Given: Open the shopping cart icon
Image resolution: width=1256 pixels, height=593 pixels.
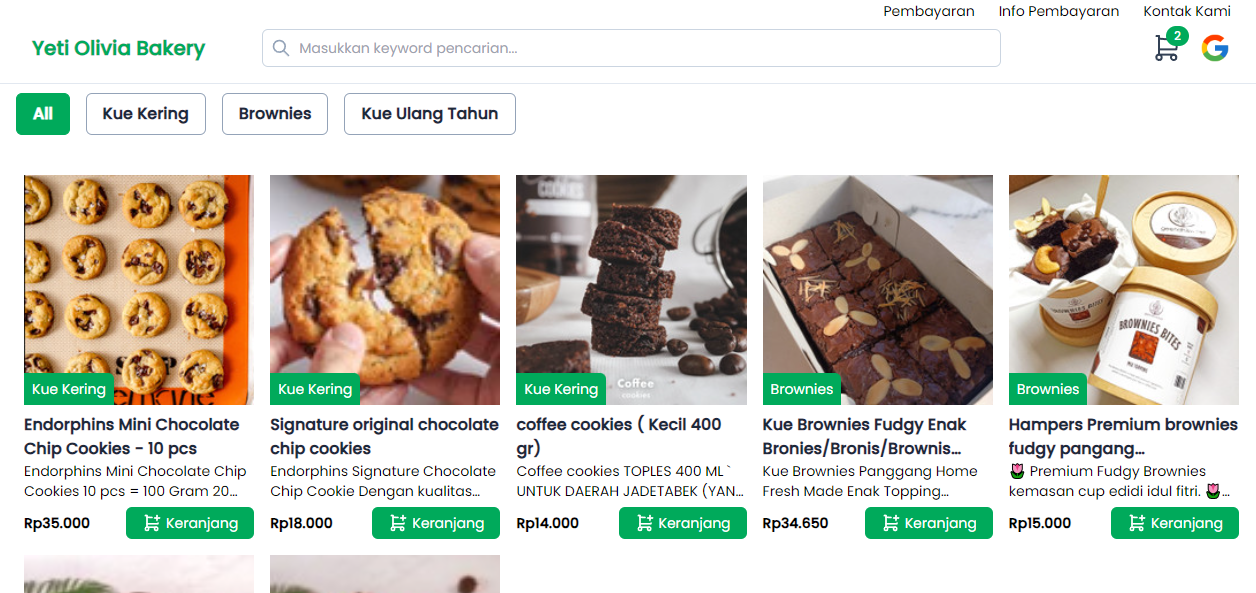Looking at the screenshot, I should 1166,48.
